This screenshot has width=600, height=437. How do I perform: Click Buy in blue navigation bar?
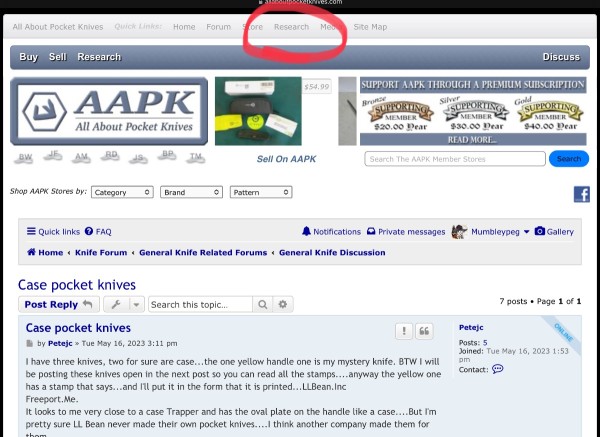[x=29, y=57]
